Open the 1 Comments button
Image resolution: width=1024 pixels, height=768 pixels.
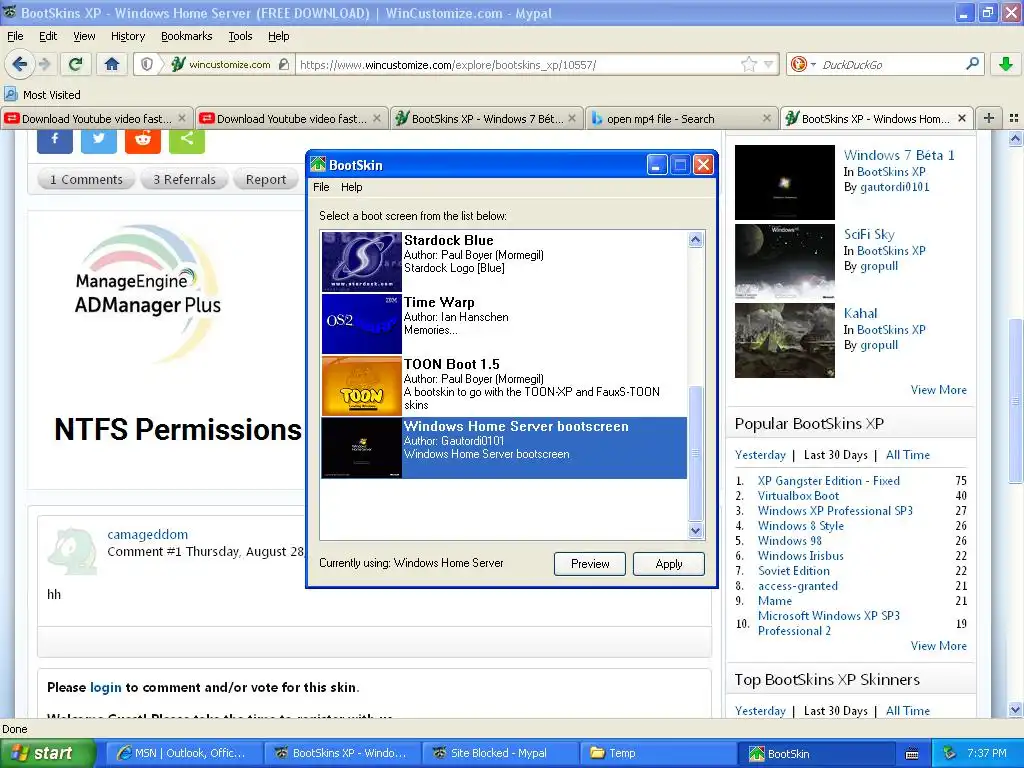(86, 180)
